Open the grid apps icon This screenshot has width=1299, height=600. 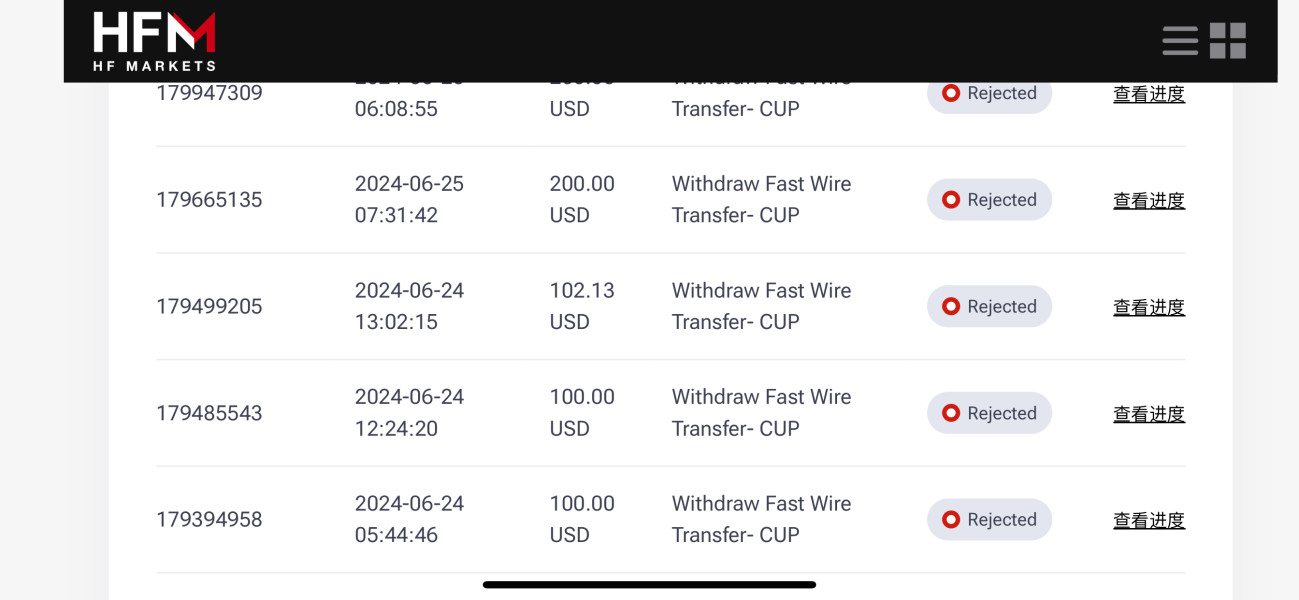coord(1228,41)
